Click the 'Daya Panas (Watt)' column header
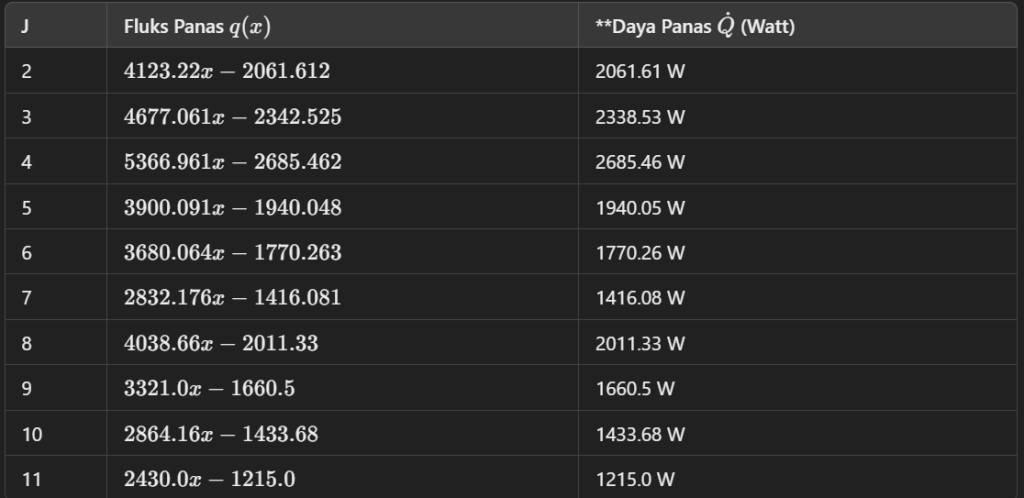Image resolution: width=1024 pixels, height=498 pixels. click(x=694, y=27)
